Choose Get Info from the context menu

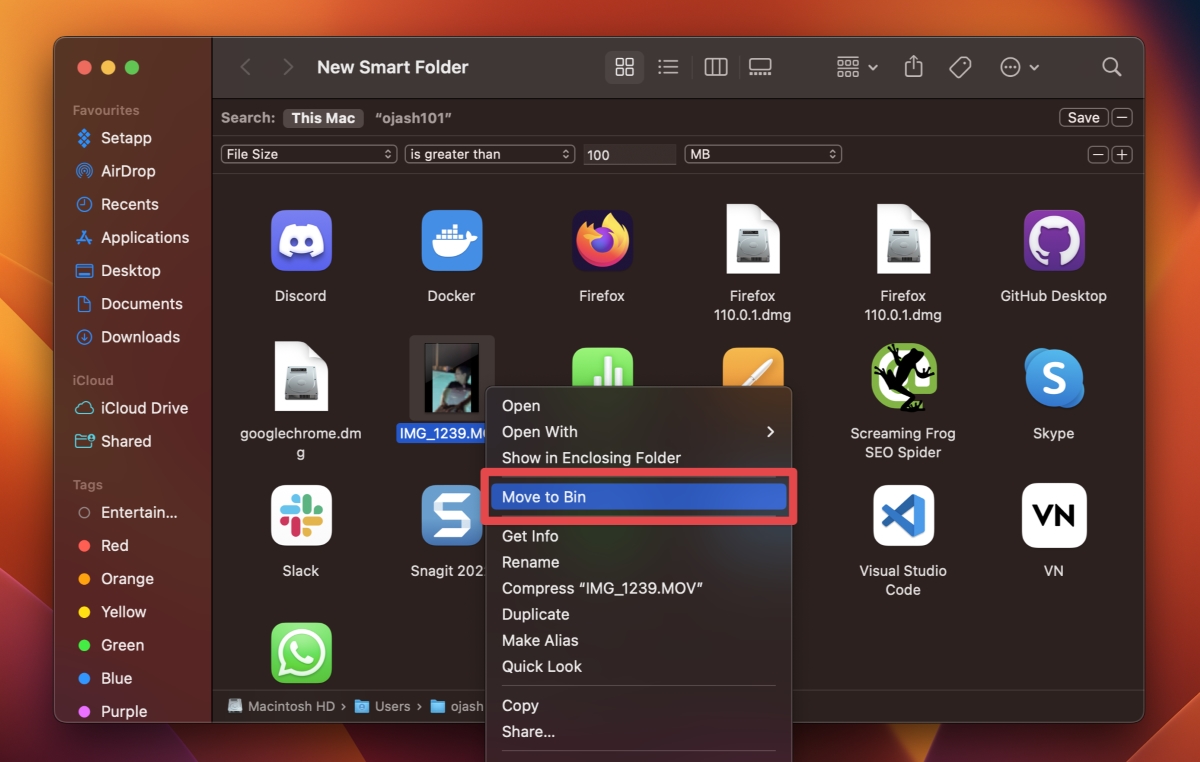[530, 536]
